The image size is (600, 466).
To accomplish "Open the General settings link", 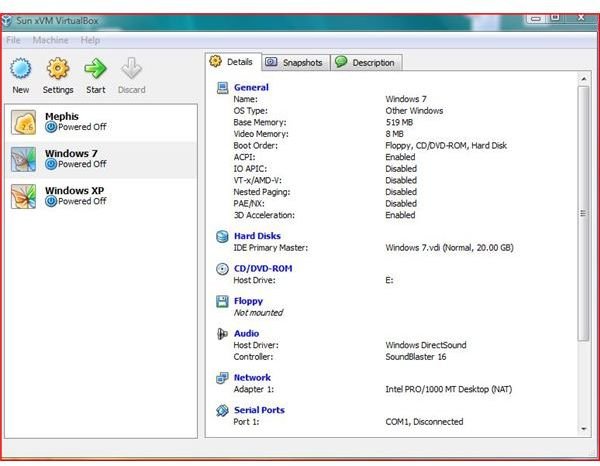I will click(251, 87).
